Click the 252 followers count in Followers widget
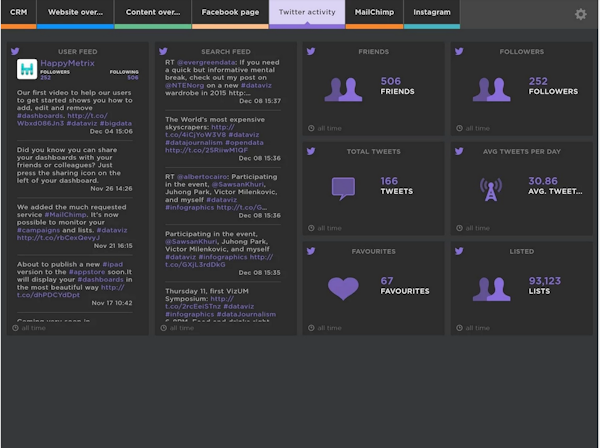This screenshot has width=600, height=448. click(x=538, y=81)
